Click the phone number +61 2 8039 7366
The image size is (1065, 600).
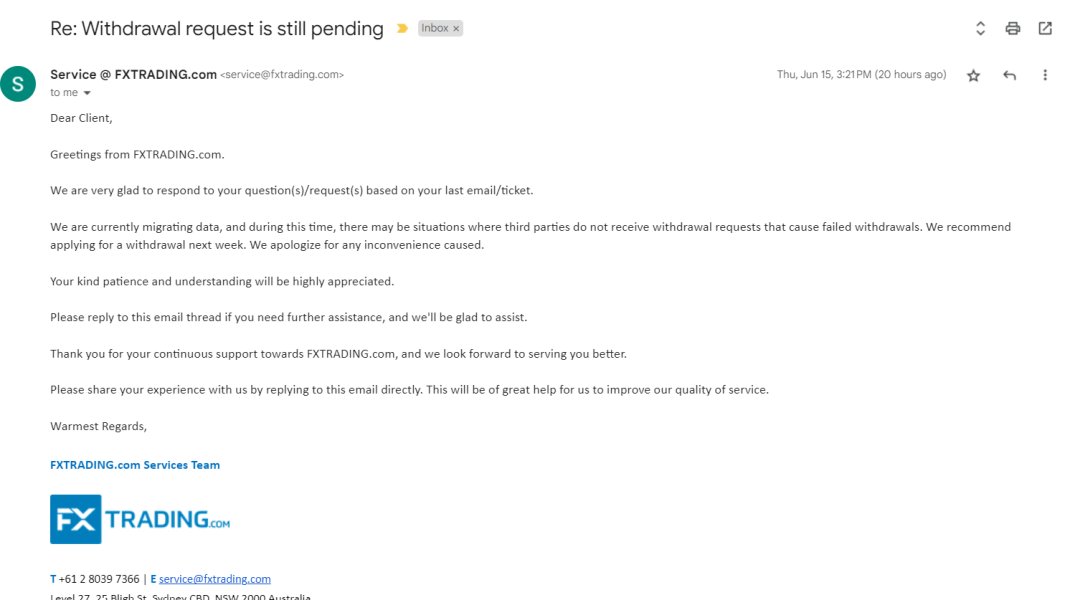(98, 579)
